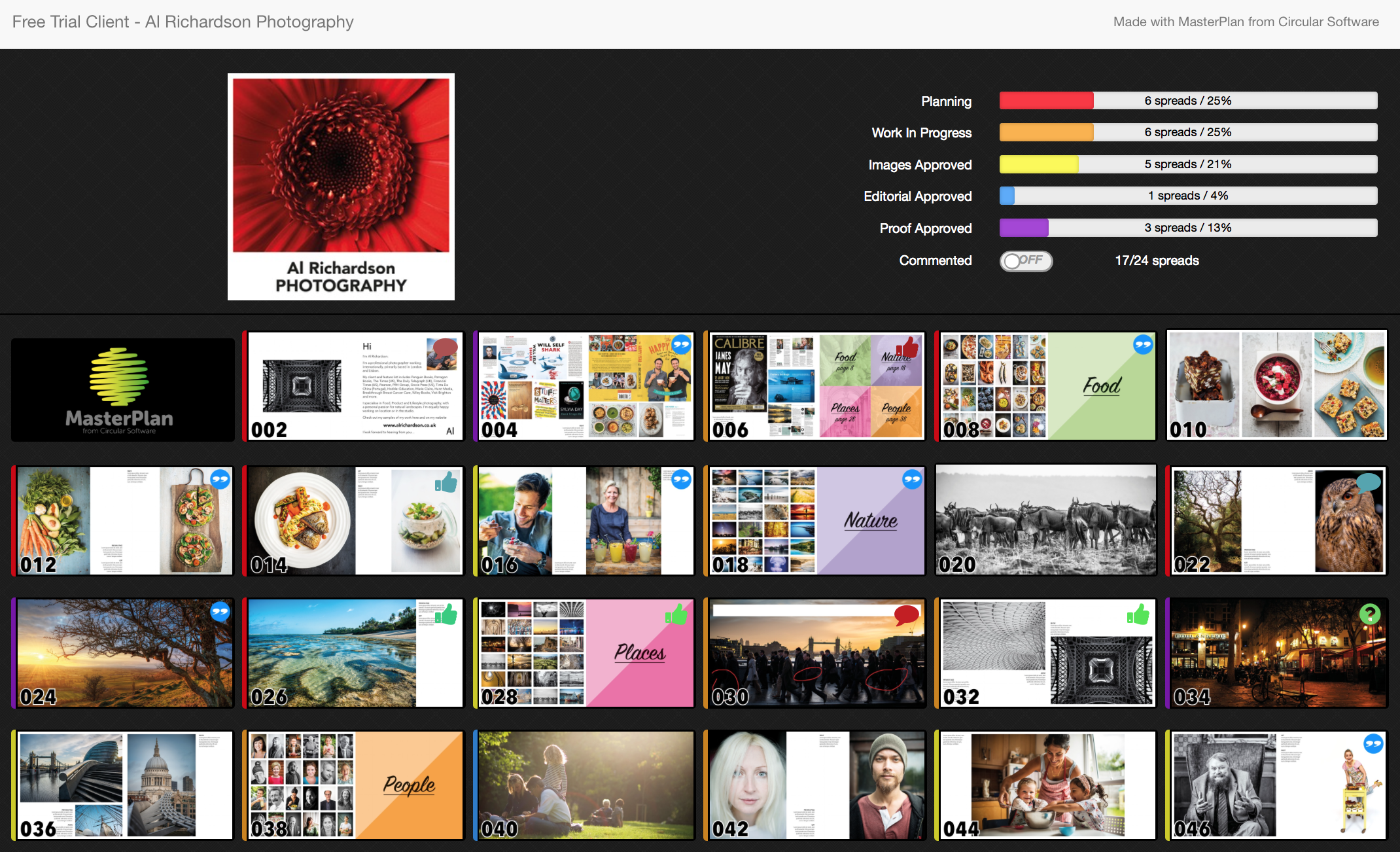Click green thumbs-up on spread 032
Image resolution: width=1400 pixels, height=852 pixels.
1138,614
